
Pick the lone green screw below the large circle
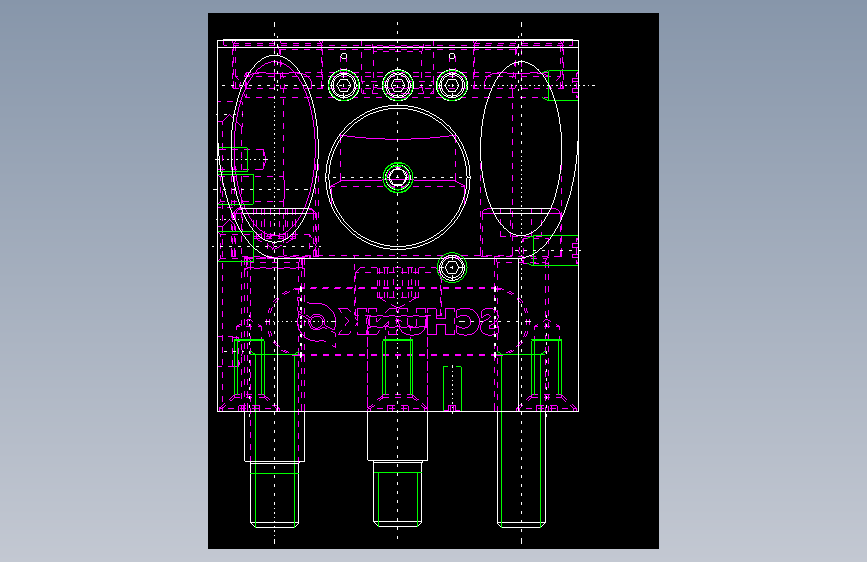tap(452, 268)
